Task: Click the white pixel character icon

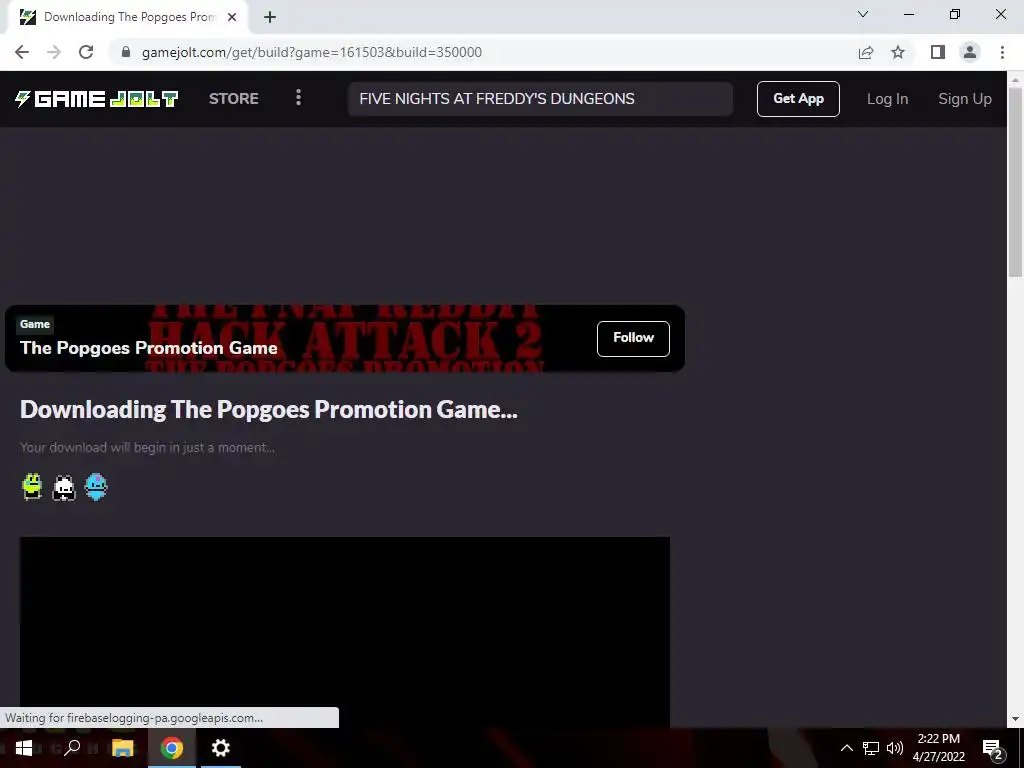Action: [x=64, y=487]
